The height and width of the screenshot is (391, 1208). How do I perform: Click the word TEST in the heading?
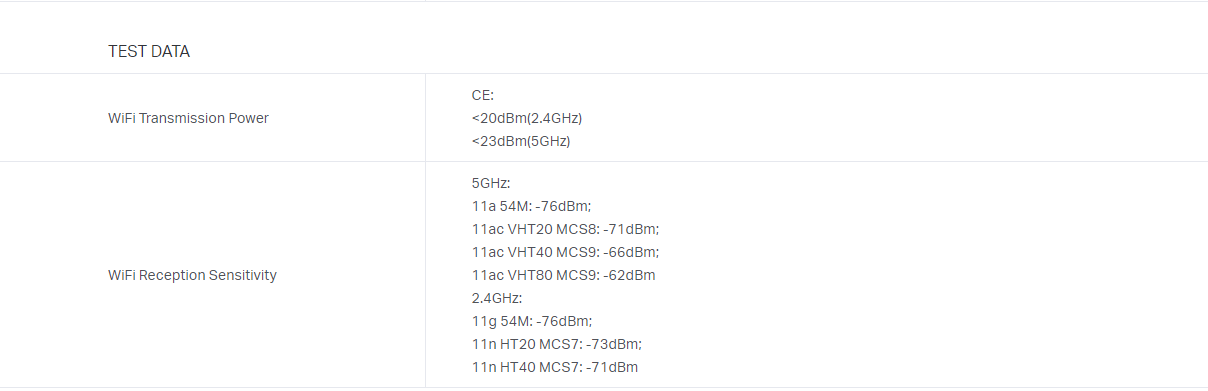(x=125, y=52)
